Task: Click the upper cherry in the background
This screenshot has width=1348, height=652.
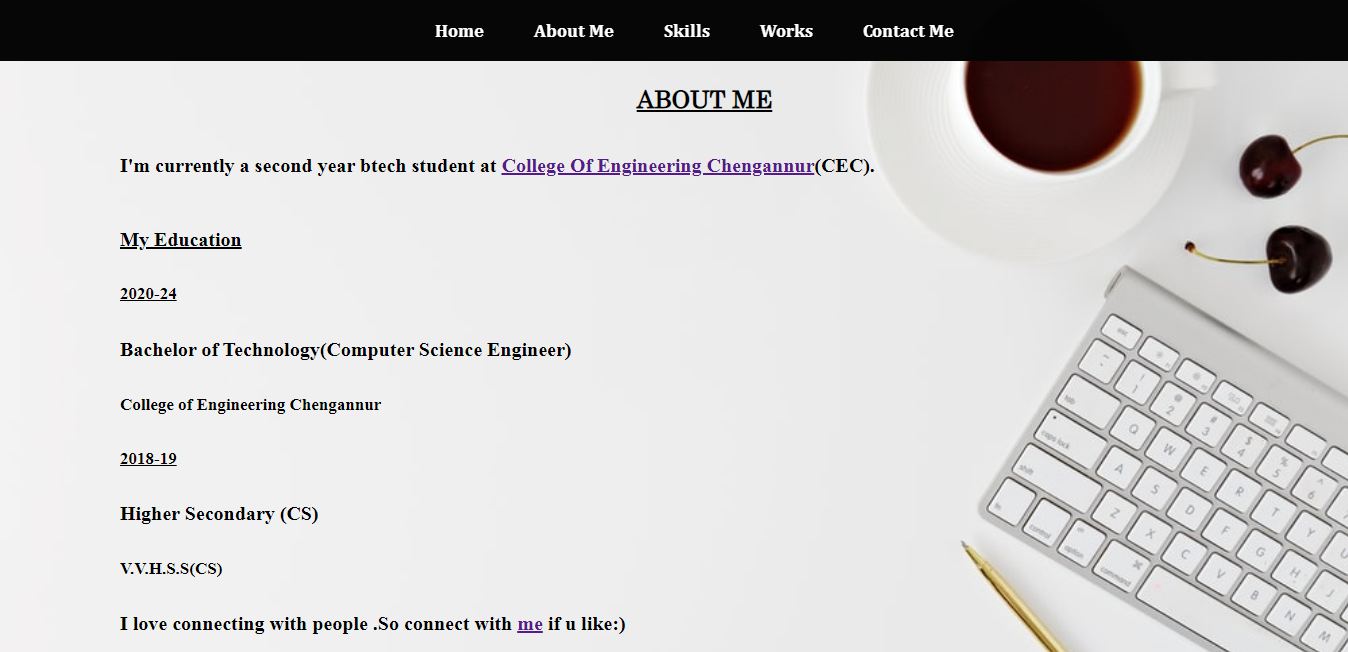Action: [1271, 165]
